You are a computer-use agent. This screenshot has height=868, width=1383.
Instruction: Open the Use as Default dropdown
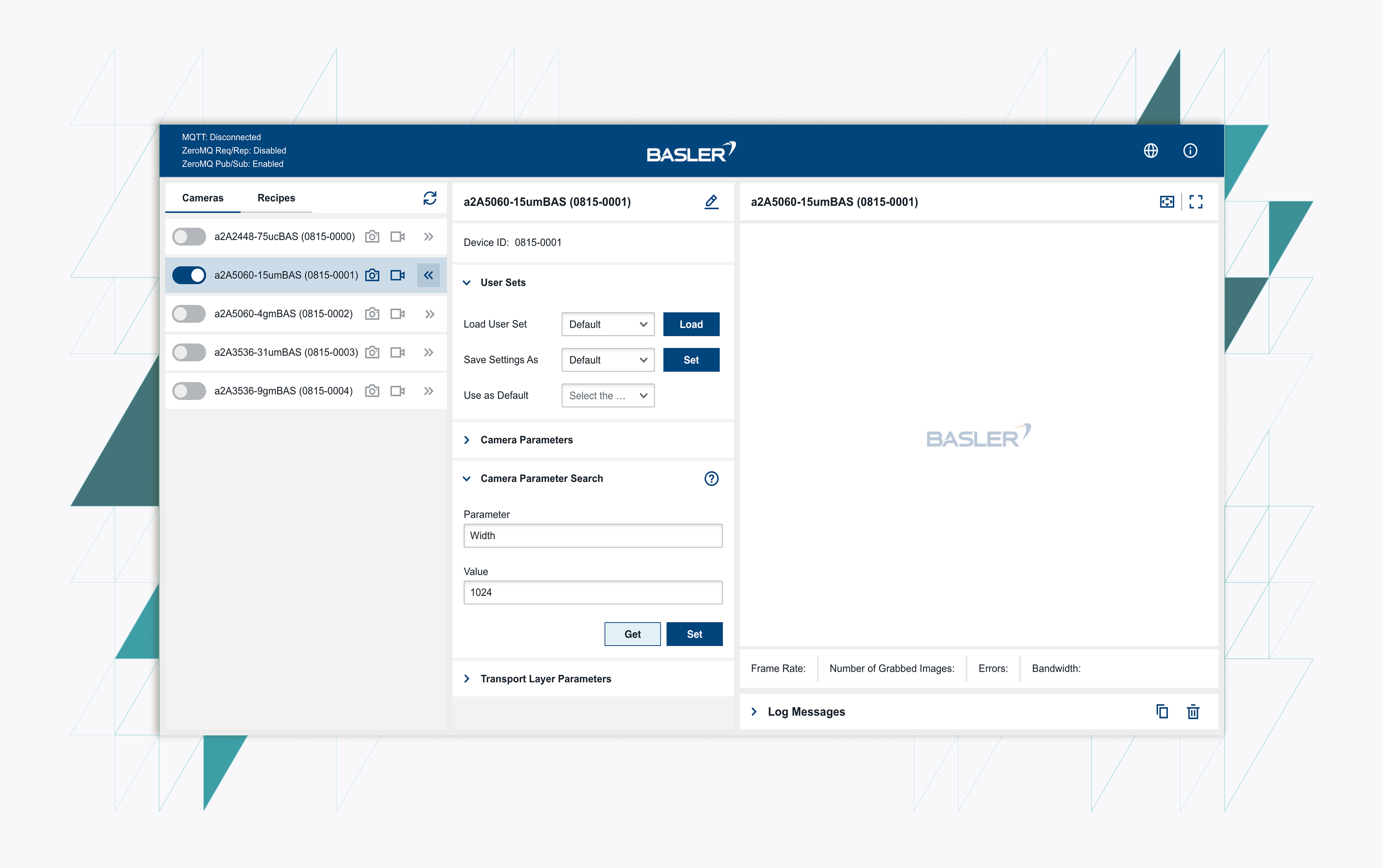point(607,395)
